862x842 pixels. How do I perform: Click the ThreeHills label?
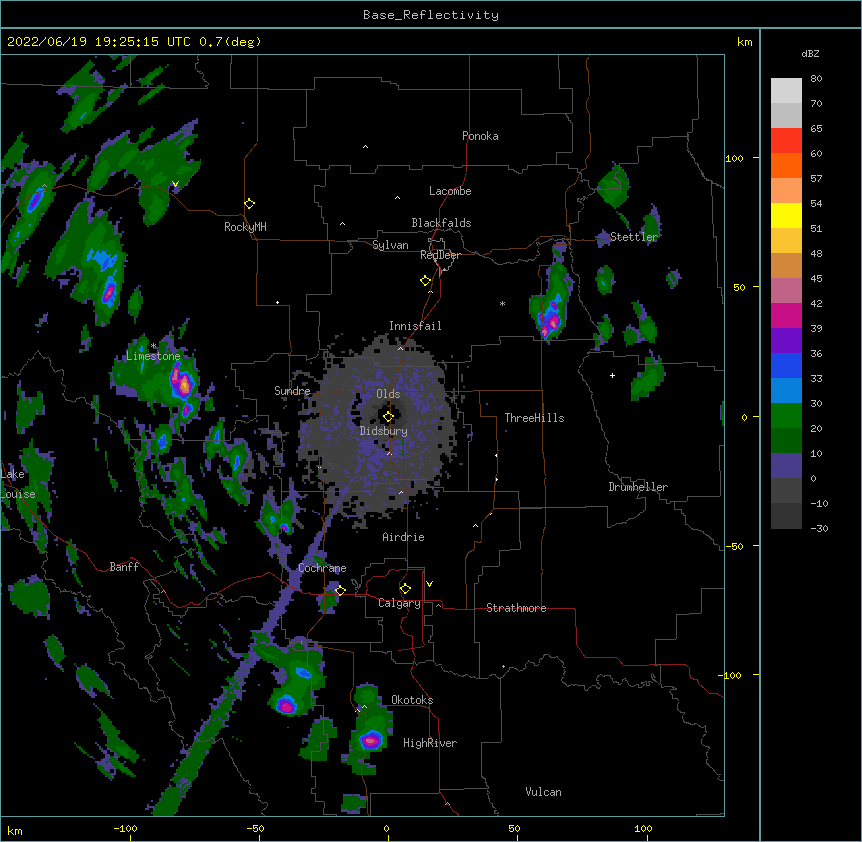coord(534,418)
